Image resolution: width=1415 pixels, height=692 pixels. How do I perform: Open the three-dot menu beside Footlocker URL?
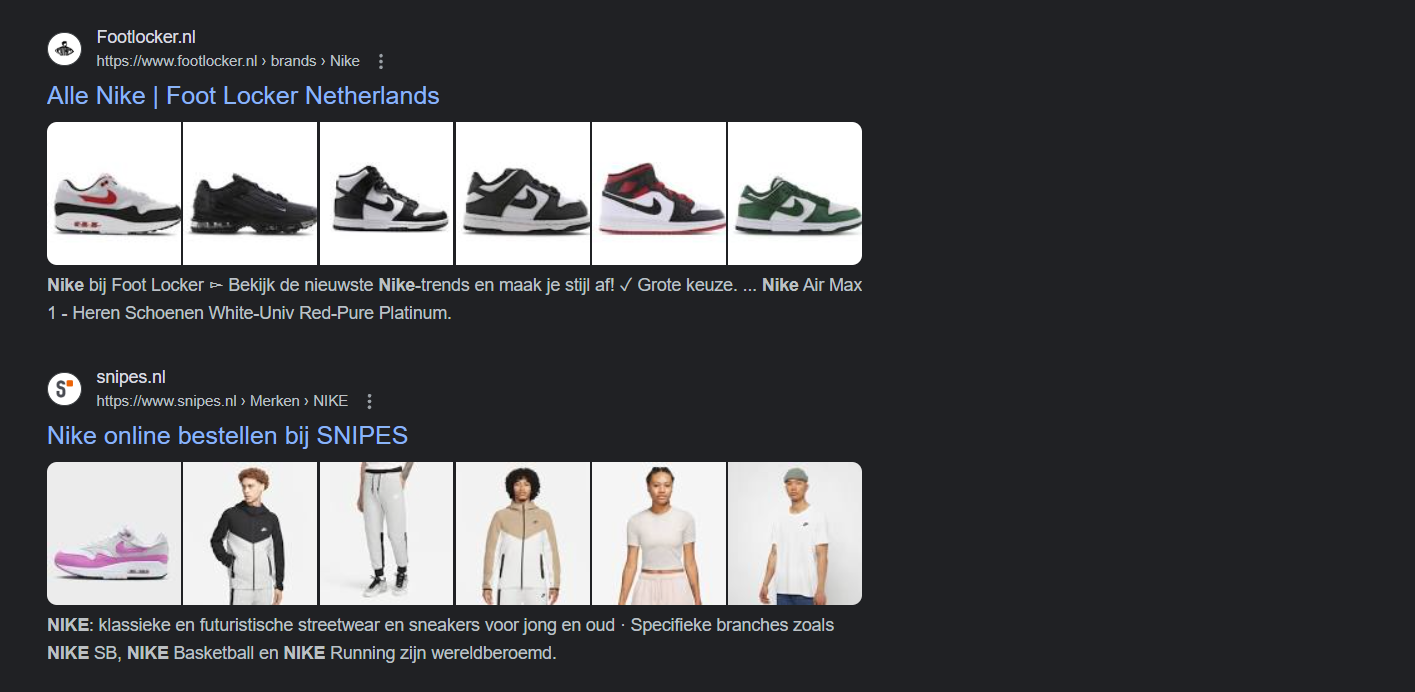(380, 61)
